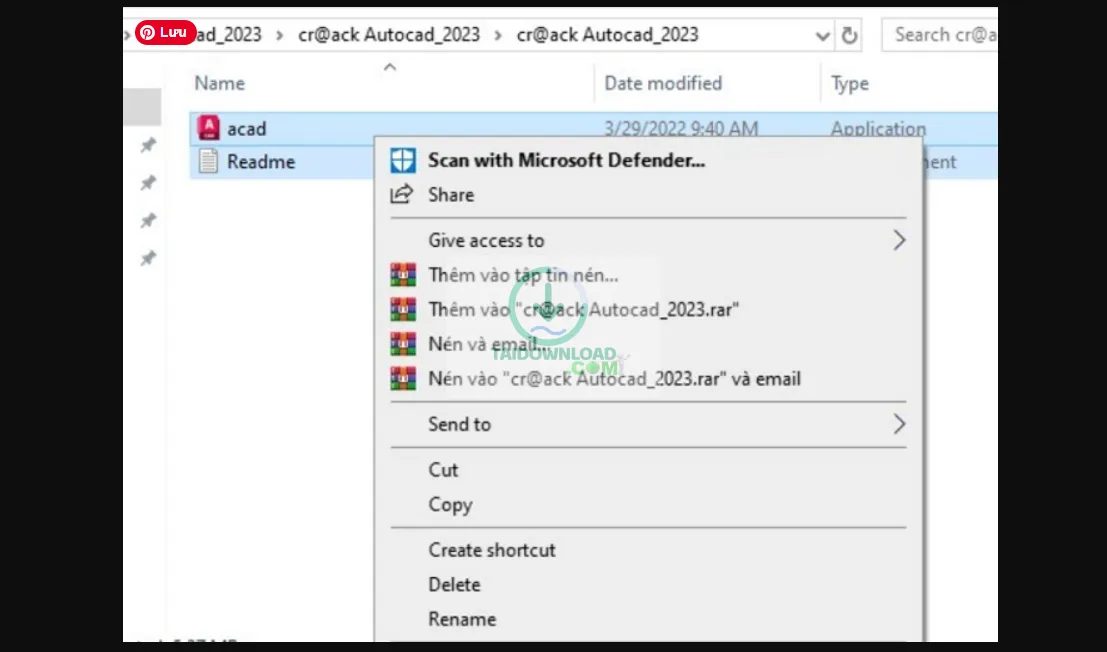Expand the 'Send to' submenu
Image resolution: width=1107 pixels, height=652 pixels.
click(x=459, y=424)
